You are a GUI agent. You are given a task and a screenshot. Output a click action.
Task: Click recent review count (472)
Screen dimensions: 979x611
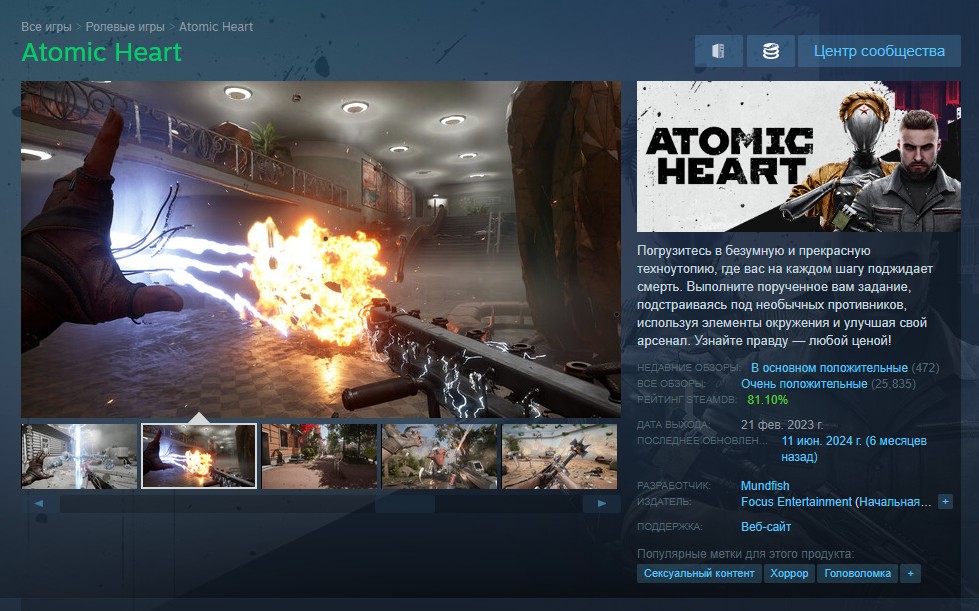point(925,368)
